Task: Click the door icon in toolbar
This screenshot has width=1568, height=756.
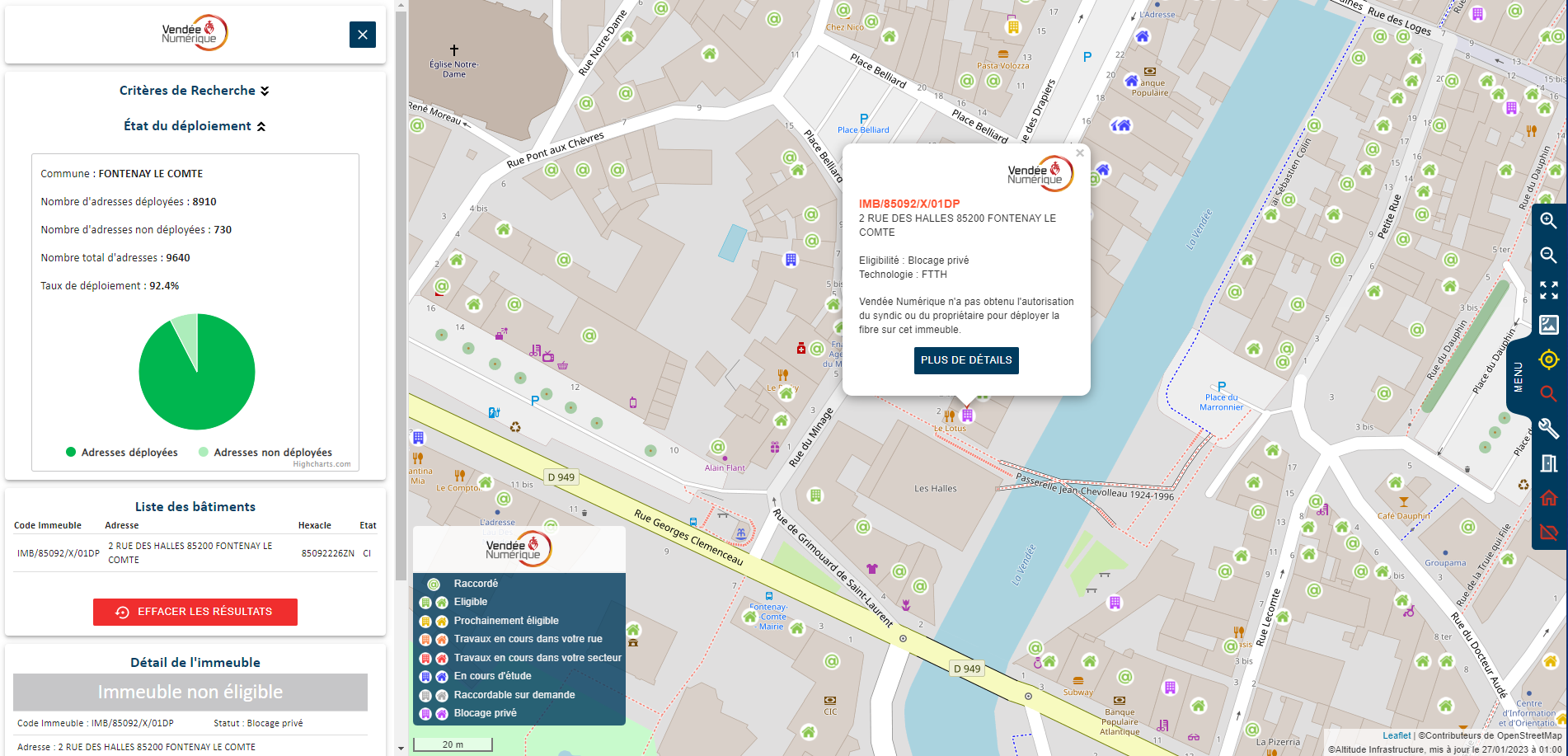Action: coord(1548,463)
